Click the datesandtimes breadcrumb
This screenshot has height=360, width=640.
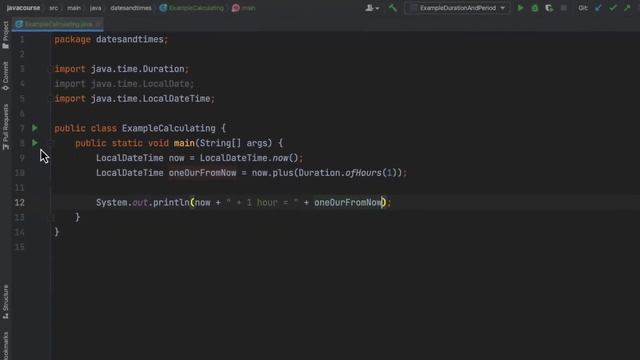pos(131,8)
